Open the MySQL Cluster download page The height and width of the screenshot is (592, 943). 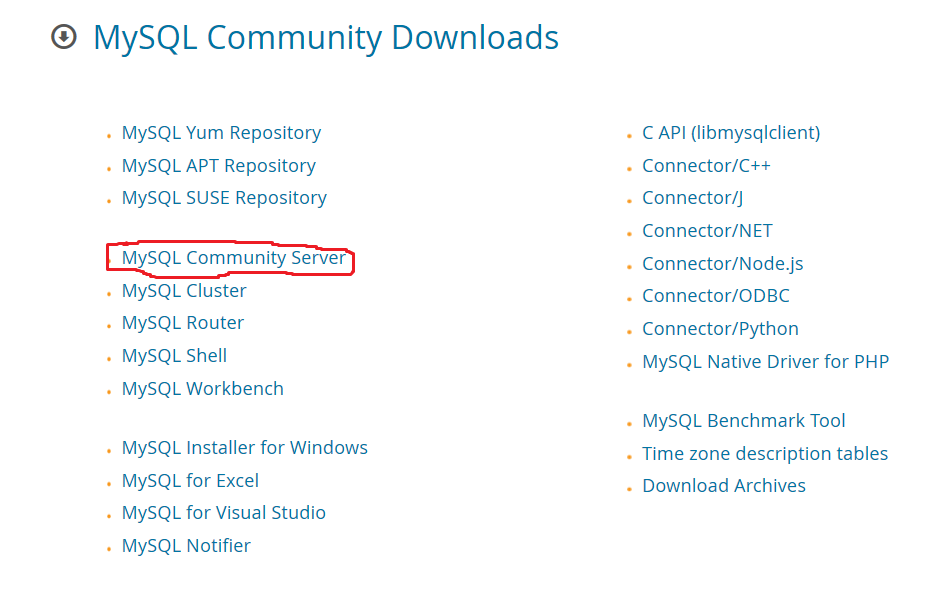click(184, 291)
